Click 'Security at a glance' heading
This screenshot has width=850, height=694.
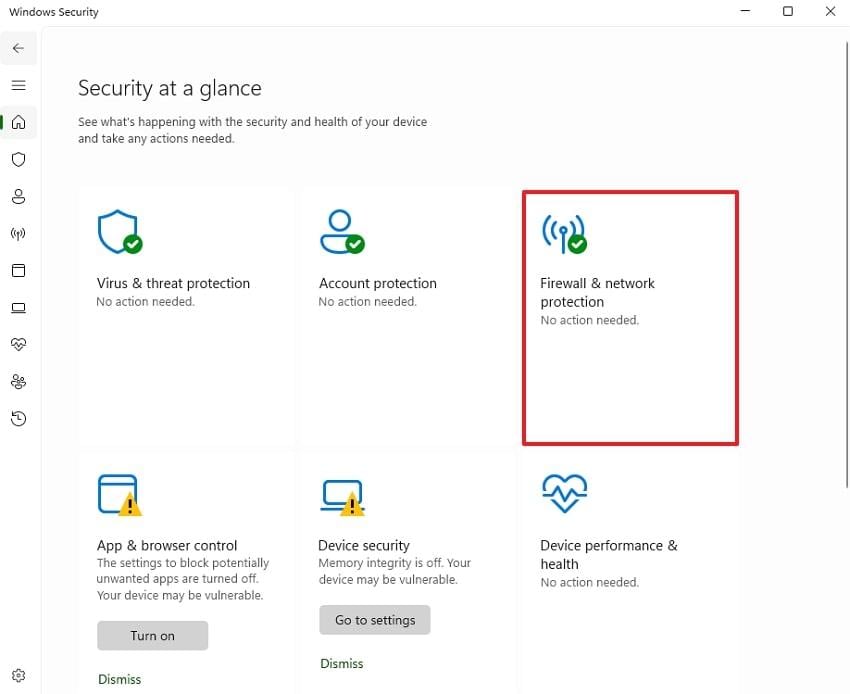click(170, 88)
